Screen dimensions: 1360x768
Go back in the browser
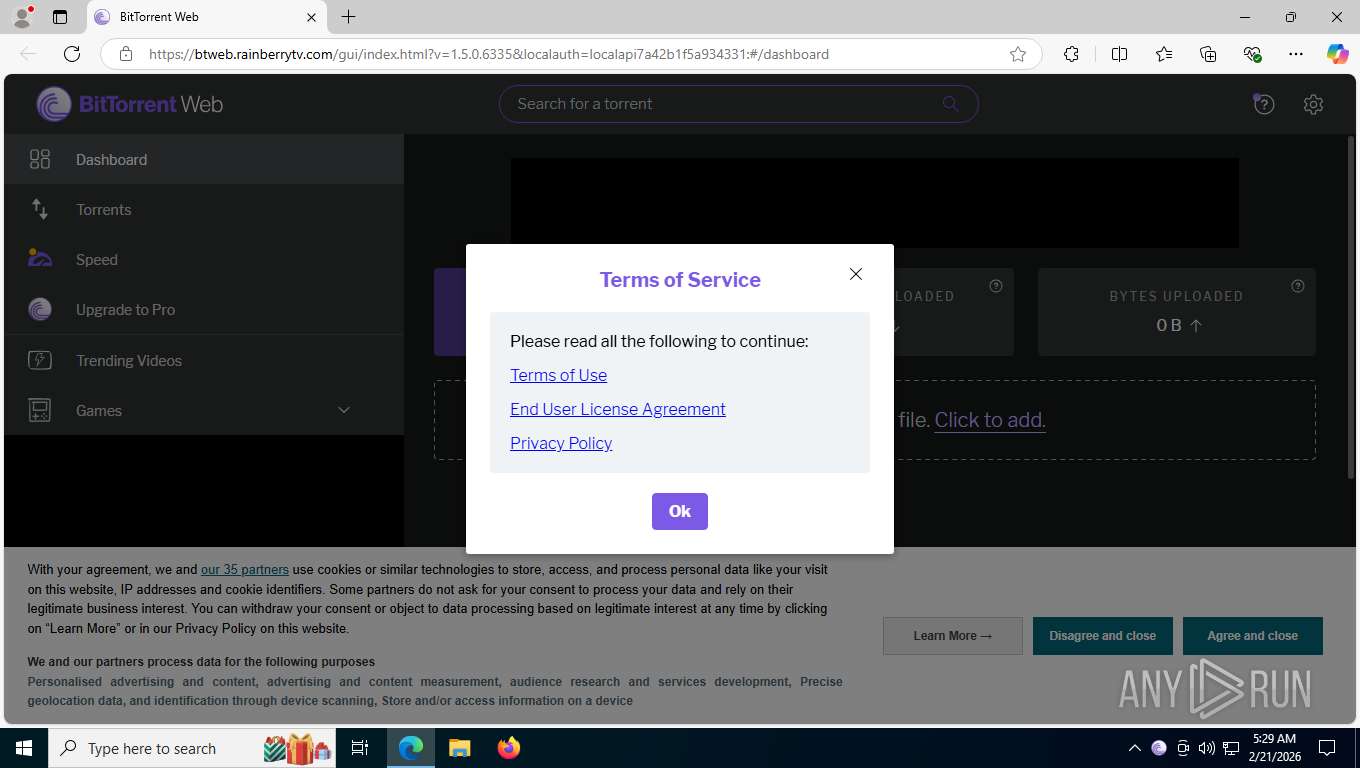coord(28,54)
